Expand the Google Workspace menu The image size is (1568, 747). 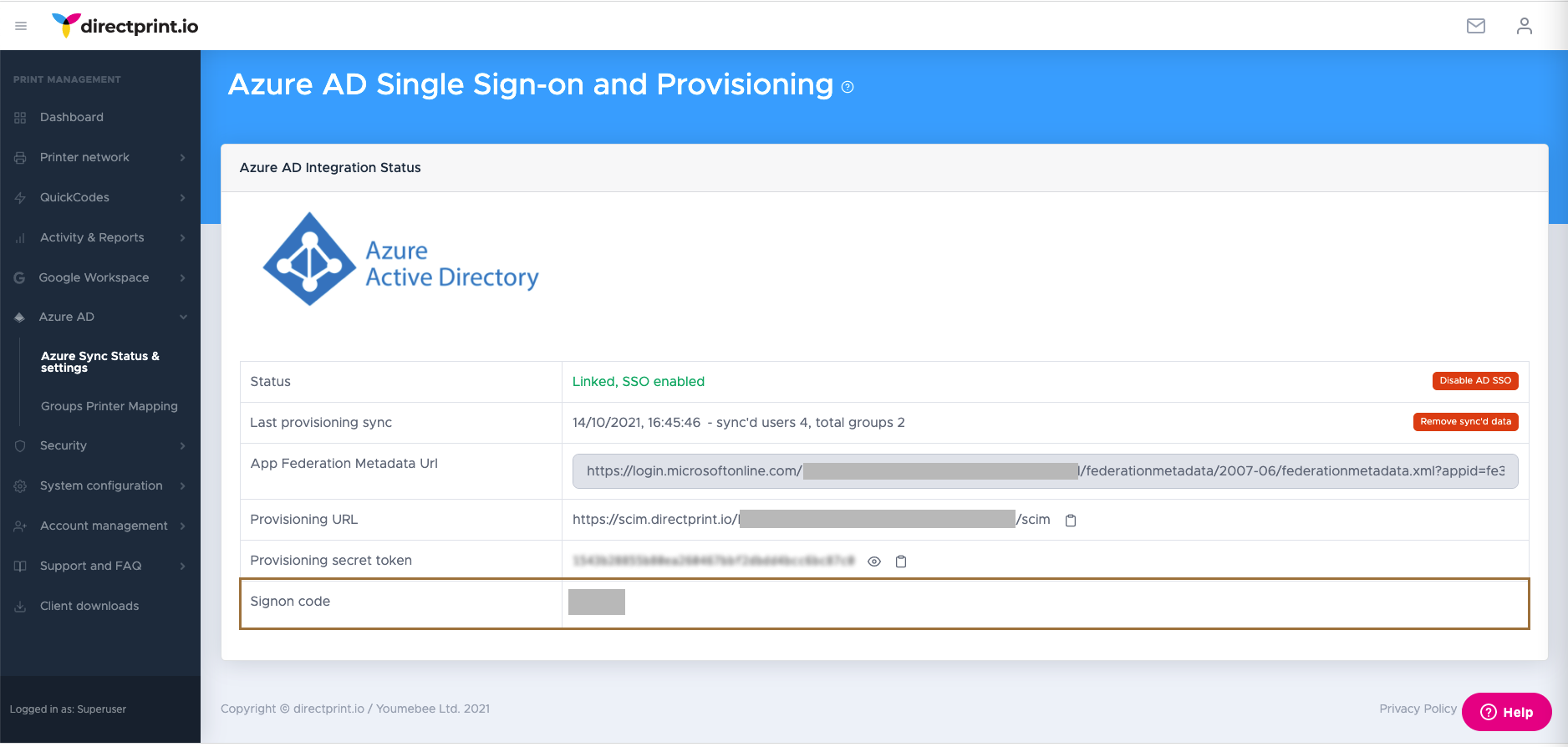[x=100, y=277]
